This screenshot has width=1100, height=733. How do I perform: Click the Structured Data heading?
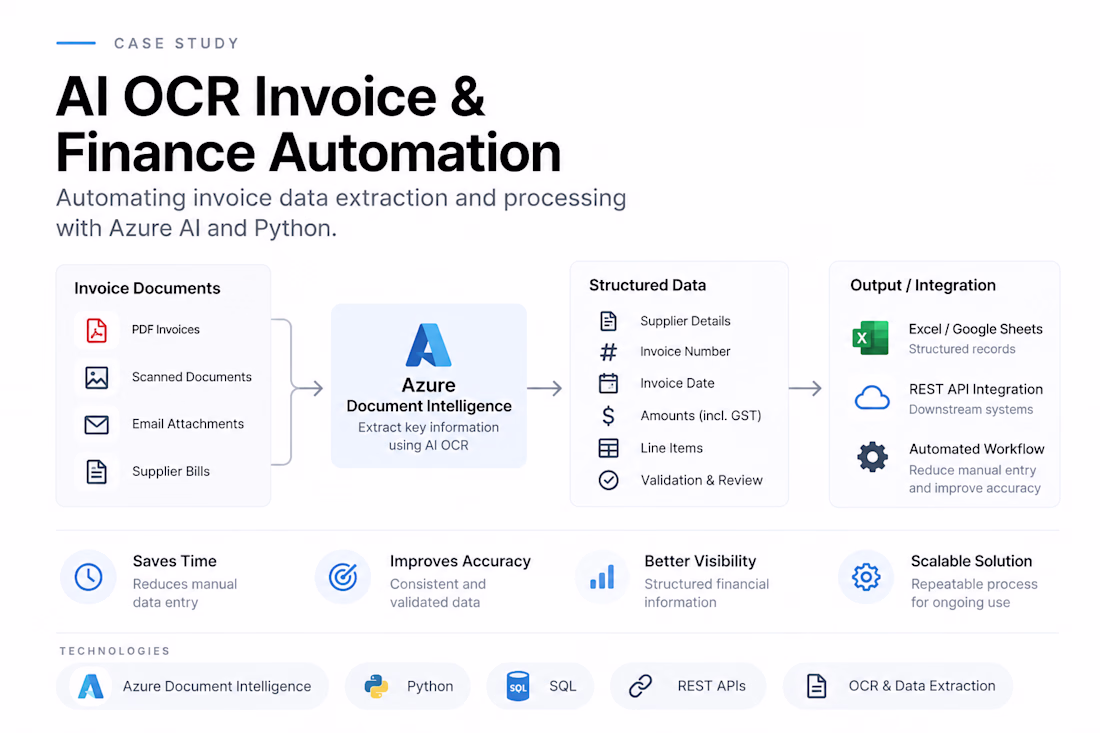[648, 285]
